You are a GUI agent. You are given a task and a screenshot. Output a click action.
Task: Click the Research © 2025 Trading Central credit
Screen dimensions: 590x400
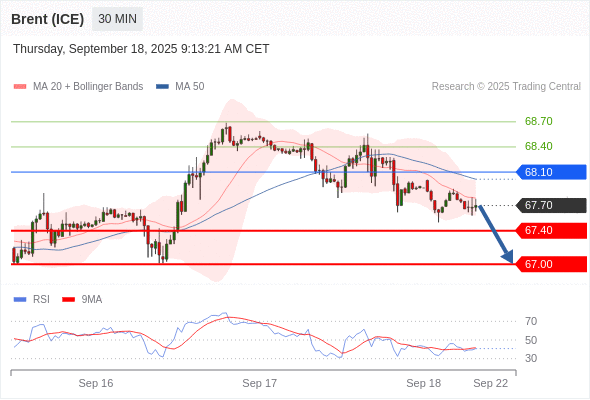(x=506, y=87)
